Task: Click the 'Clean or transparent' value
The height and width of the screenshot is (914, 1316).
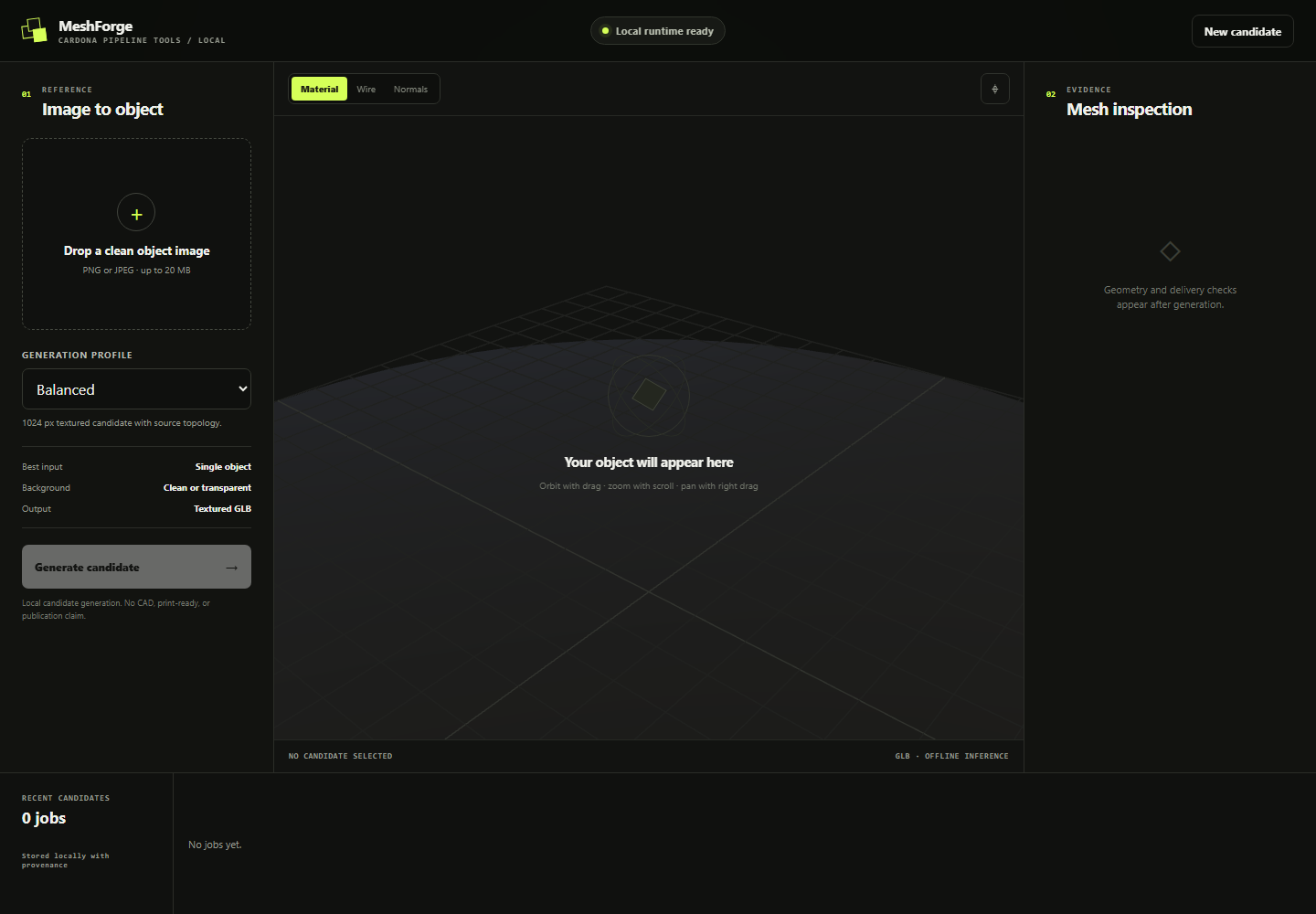Action: 207,488
